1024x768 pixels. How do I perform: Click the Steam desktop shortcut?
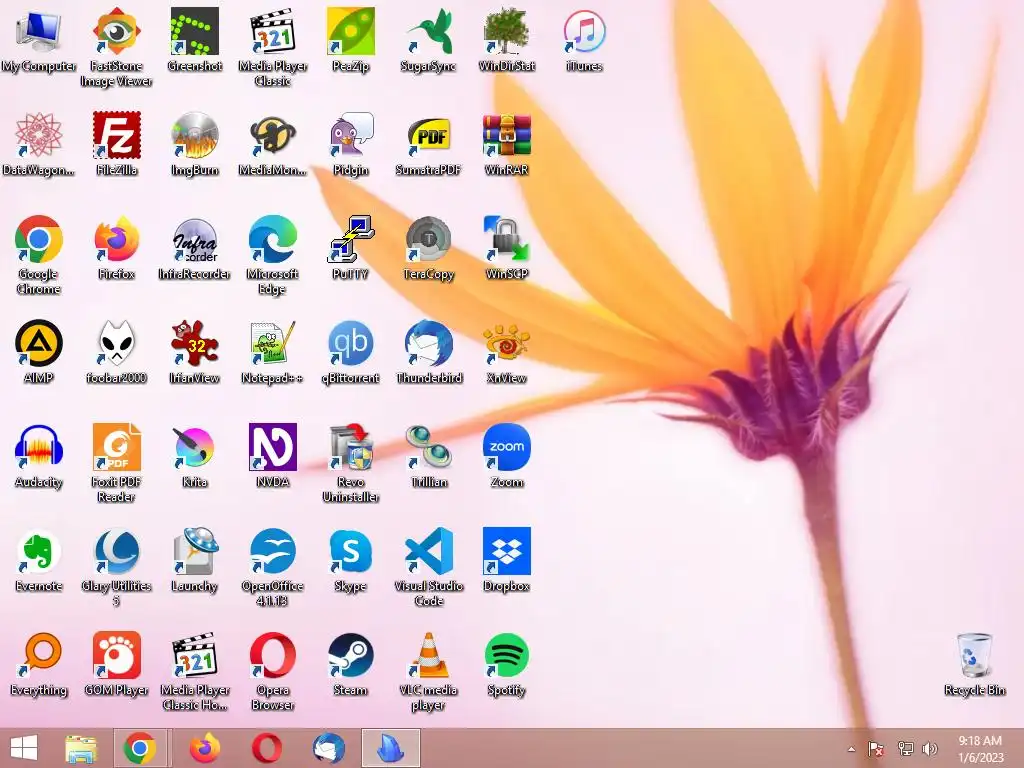pyautogui.click(x=351, y=654)
